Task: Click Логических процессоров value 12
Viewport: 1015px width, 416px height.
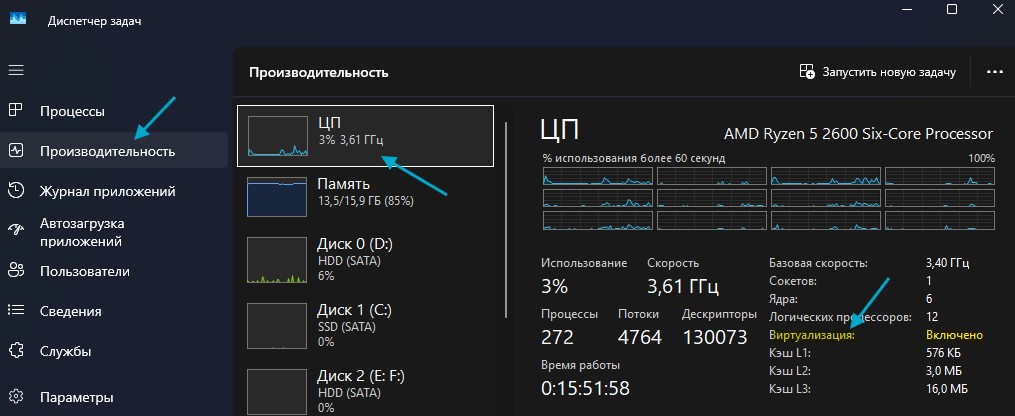Action: pos(931,317)
